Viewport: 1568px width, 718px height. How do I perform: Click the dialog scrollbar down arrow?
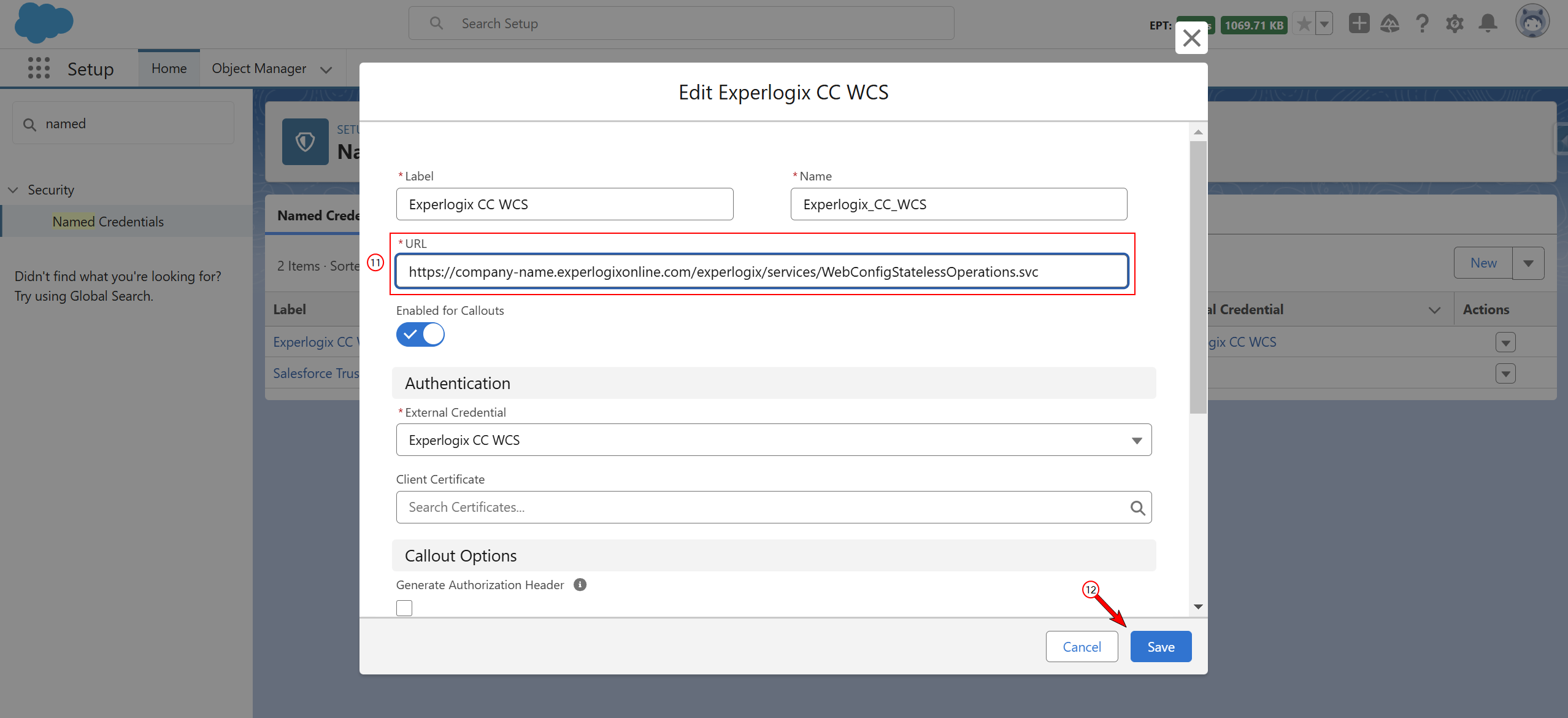(x=1198, y=607)
